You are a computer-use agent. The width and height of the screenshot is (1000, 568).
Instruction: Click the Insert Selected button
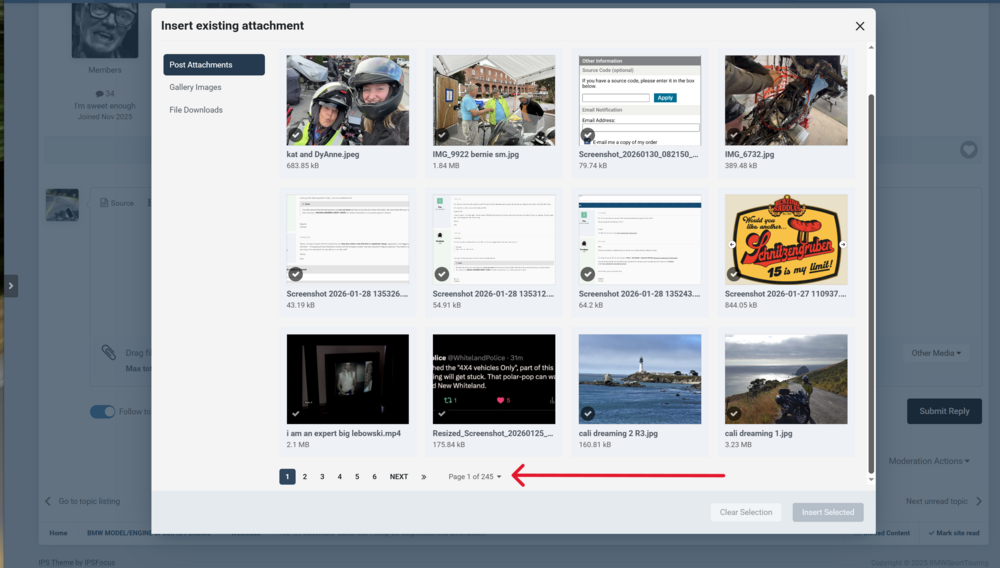[x=828, y=512]
